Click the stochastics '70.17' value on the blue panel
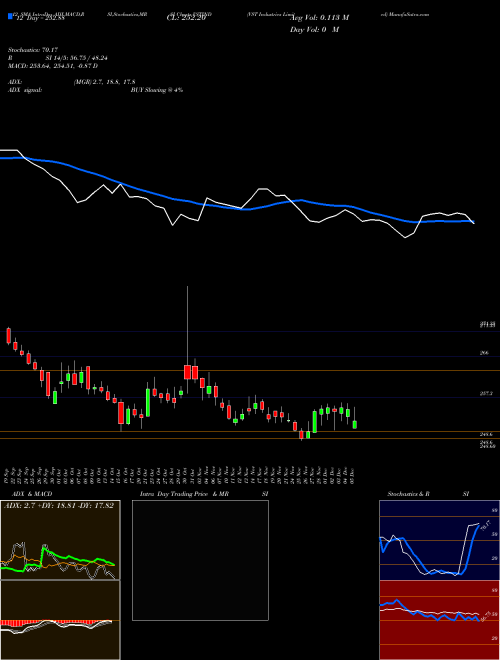Viewport: 500px width, 660px height. click(485, 525)
